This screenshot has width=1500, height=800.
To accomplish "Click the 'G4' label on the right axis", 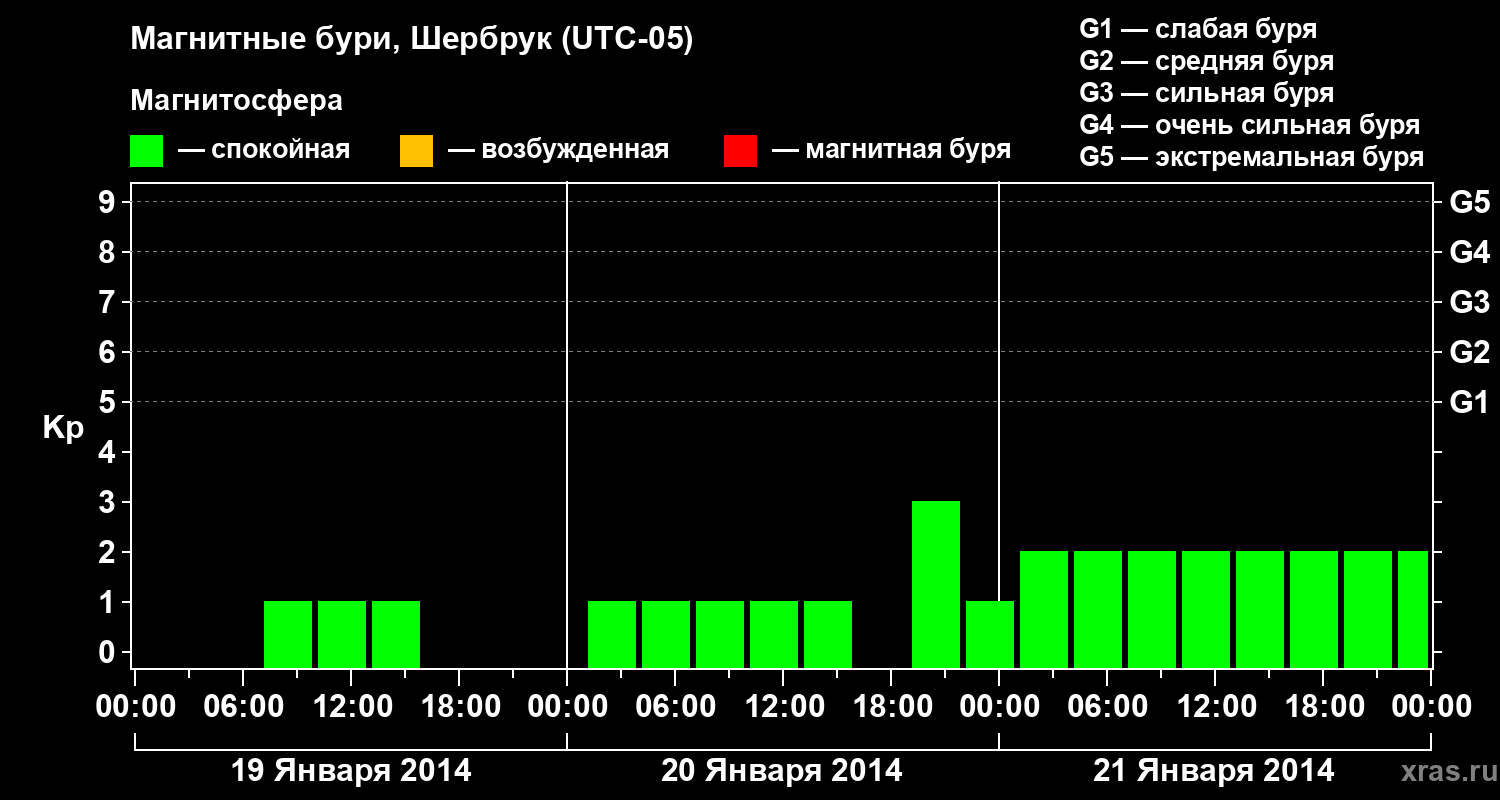I will tap(1470, 252).
